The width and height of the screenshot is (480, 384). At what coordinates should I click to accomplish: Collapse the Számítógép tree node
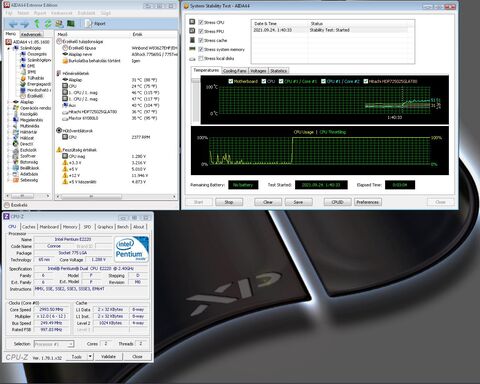pyautogui.click(x=9, y=48)
